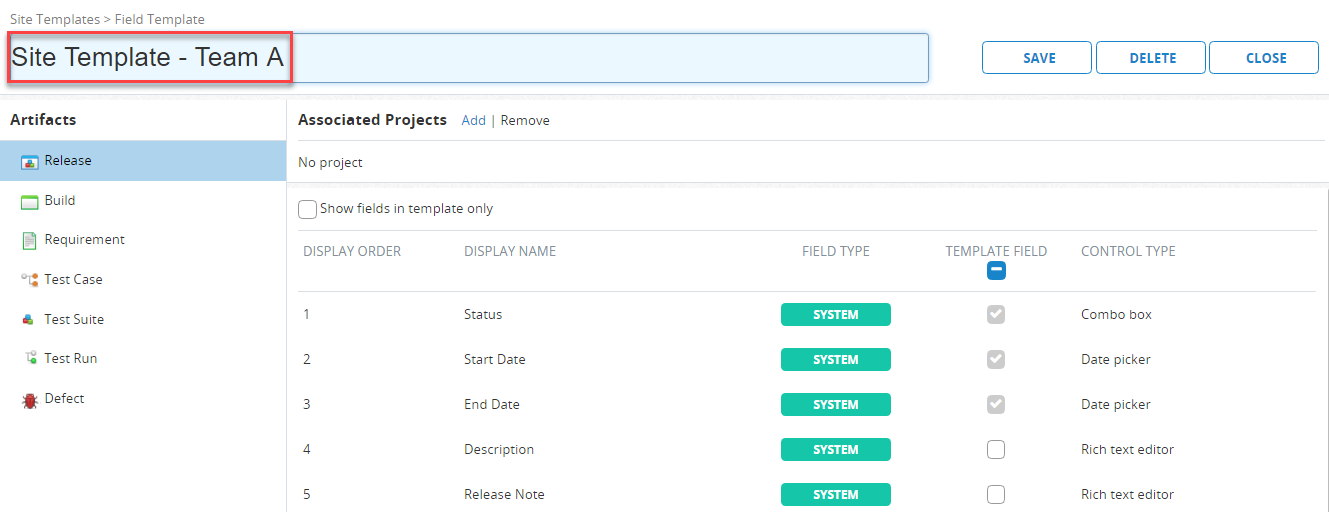Check Template Field for Release Note row
This screenshot has height=512, width=1329.
pyautogui.click(x=996, y=495)
